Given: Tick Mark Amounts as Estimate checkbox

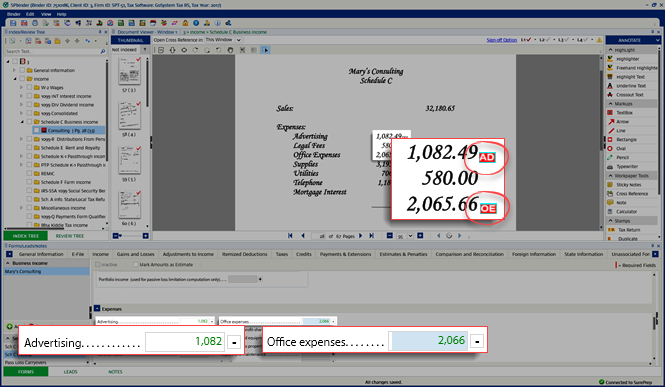Looking at the screenshot, I should tap(136, 264).
